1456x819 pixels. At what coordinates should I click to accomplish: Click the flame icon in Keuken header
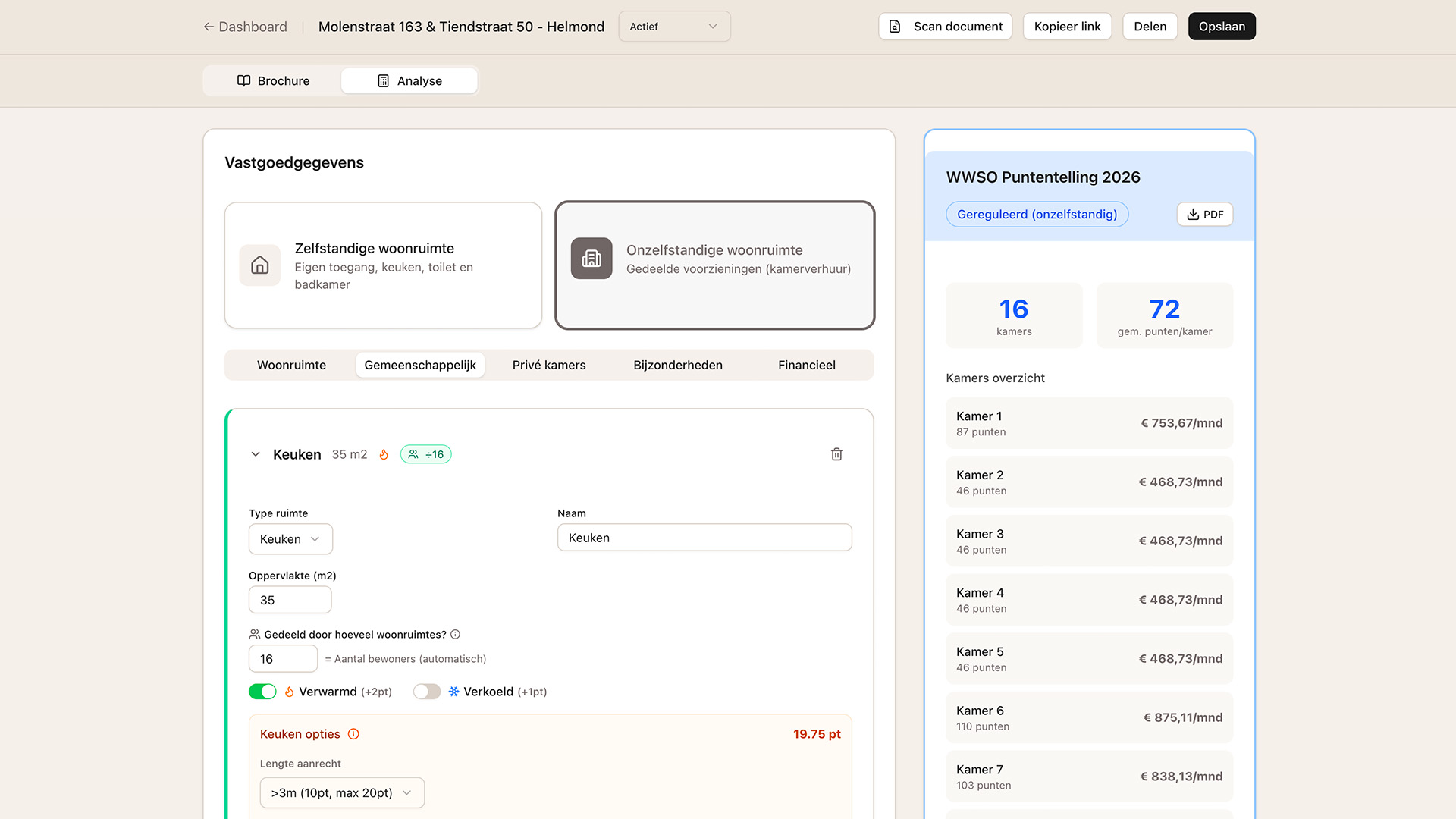pyautogui.click(x=384, y=454)
